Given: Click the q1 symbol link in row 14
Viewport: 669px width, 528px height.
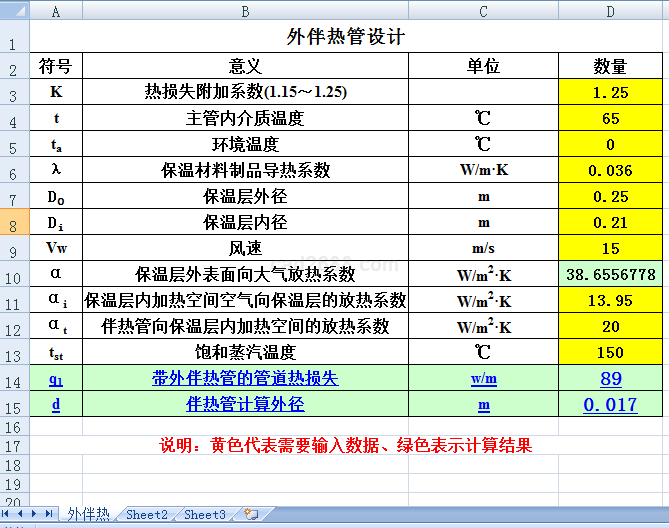Looking at the screenshot, I should 55,379.
